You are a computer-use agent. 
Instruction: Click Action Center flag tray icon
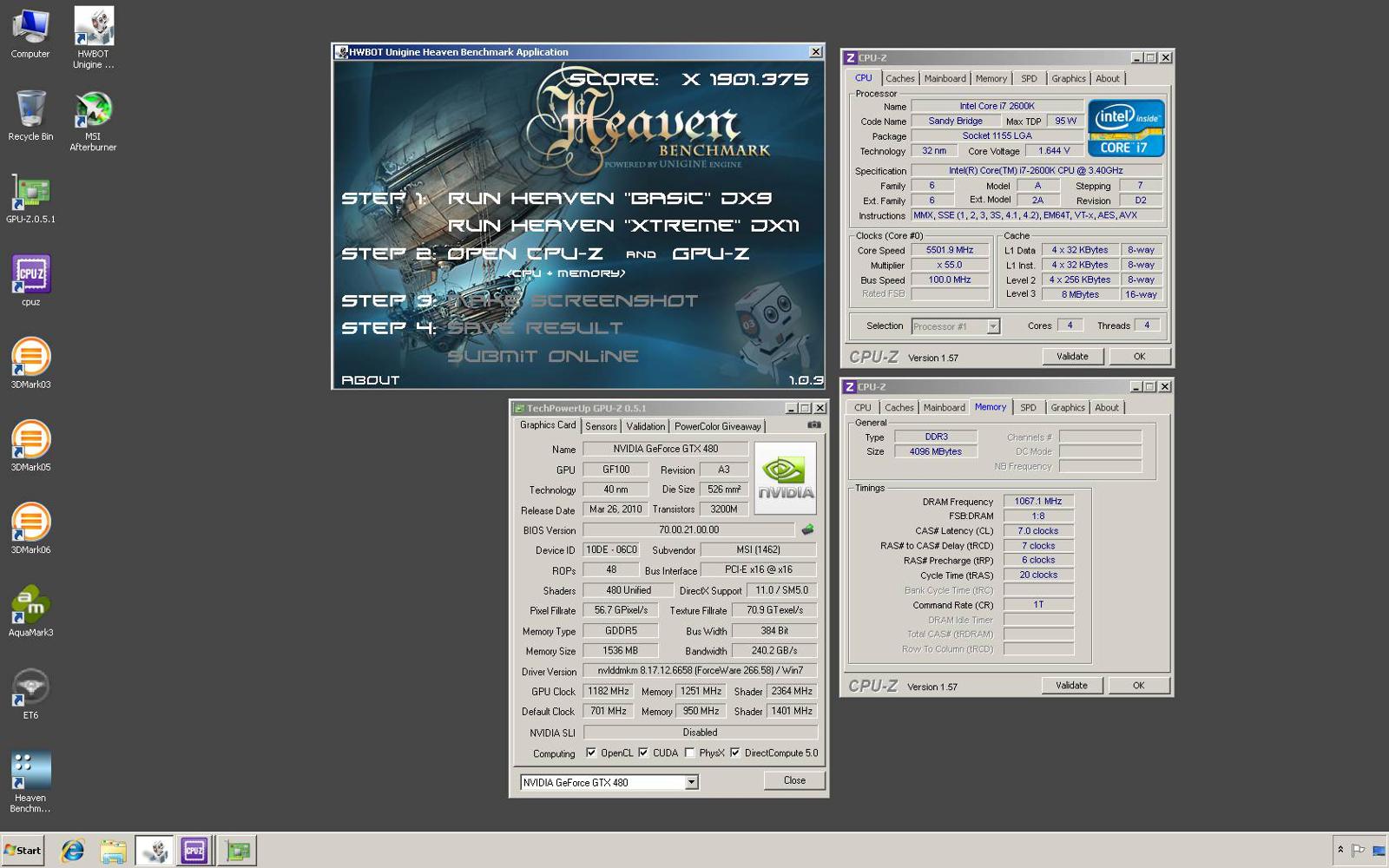pos(1359,850)
